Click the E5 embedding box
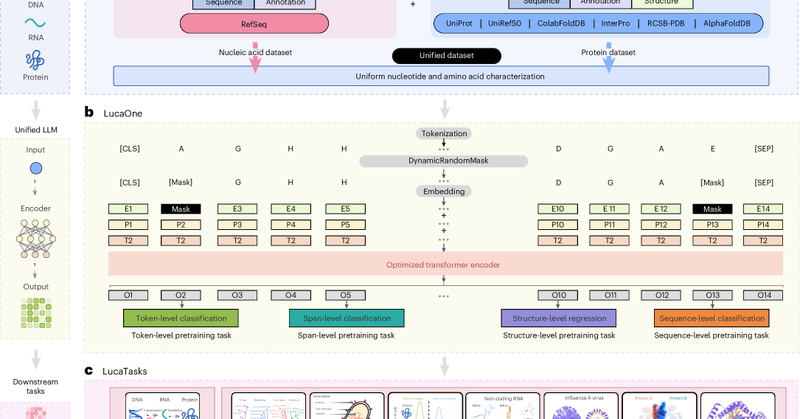The width and height of the screenshot is (800, 419). (x=345, y=209)
